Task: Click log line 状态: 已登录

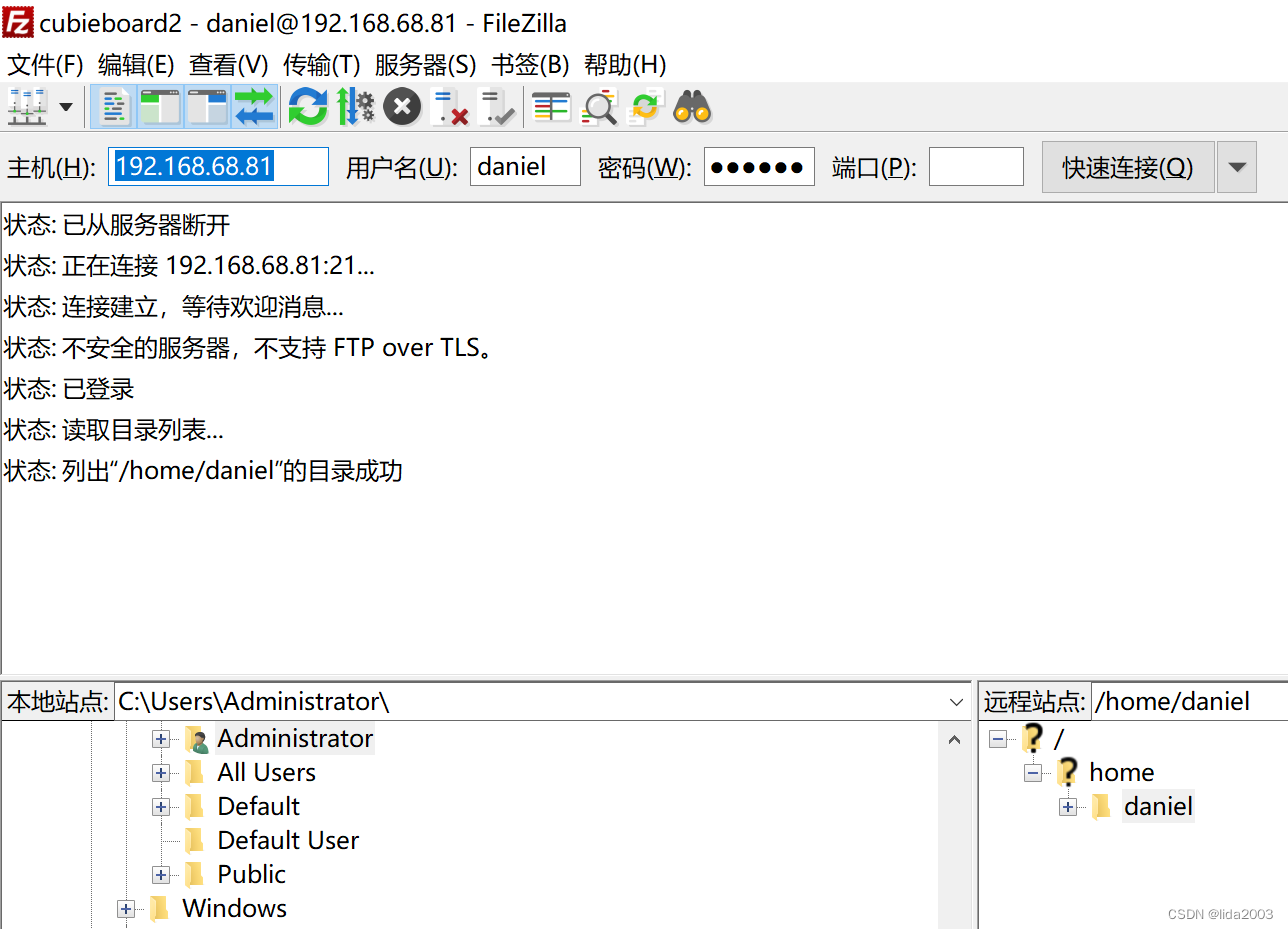Action: [x=69, y=389]
